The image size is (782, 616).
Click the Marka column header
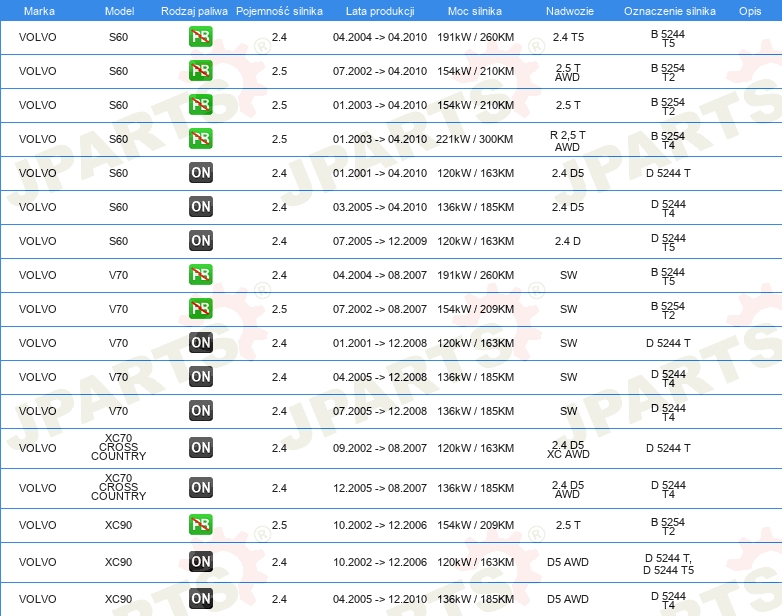click(x=39, y=11)
